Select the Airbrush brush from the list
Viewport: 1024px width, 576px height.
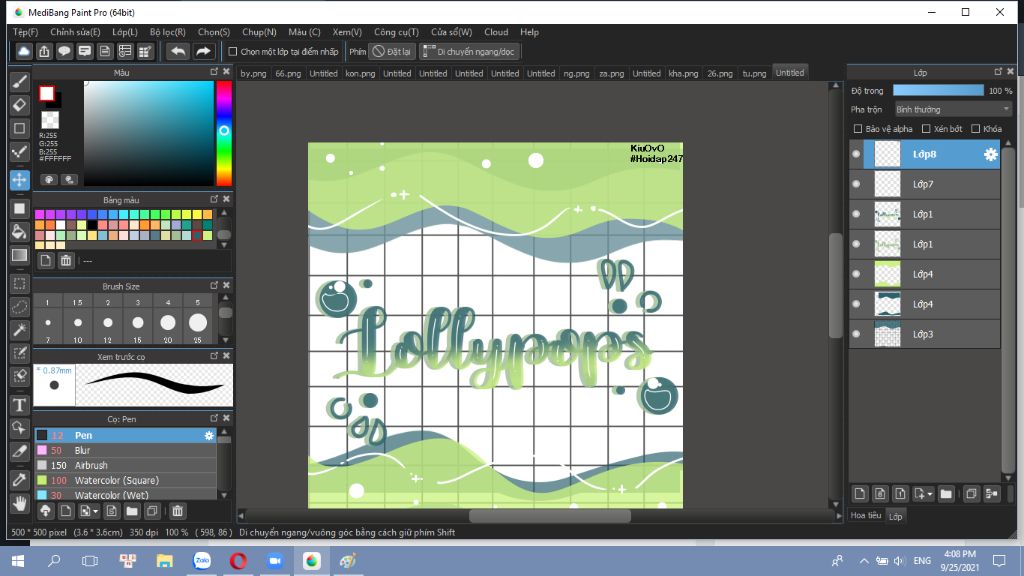[x=92, y=465]
